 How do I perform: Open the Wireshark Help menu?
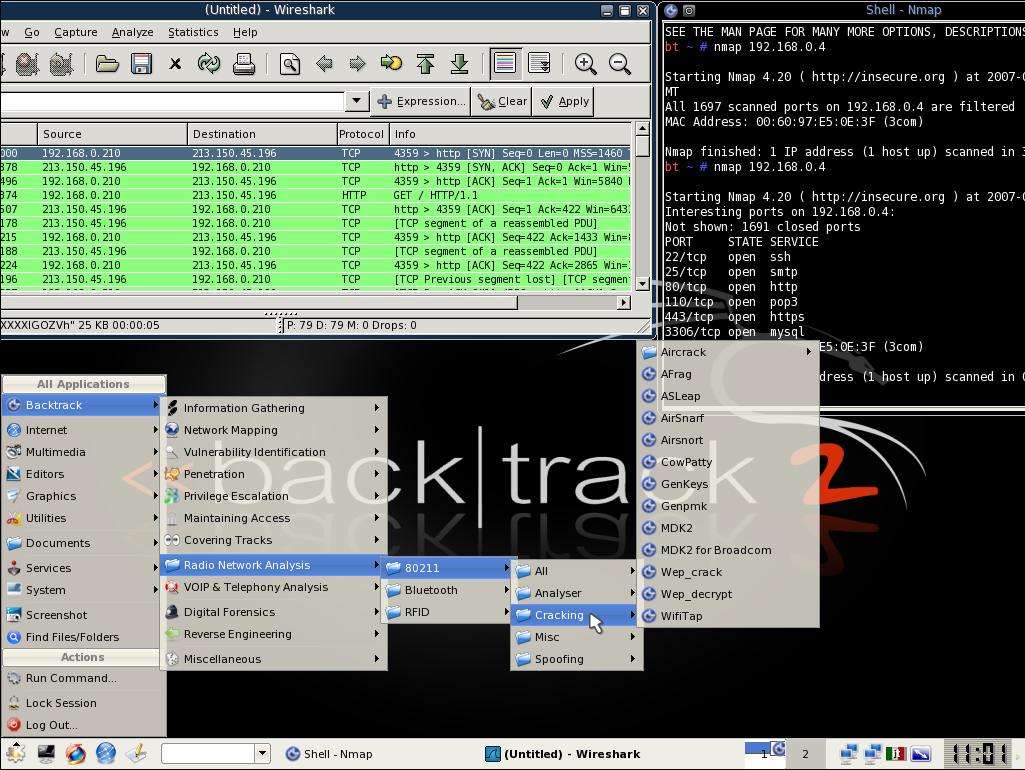[245, 32]
